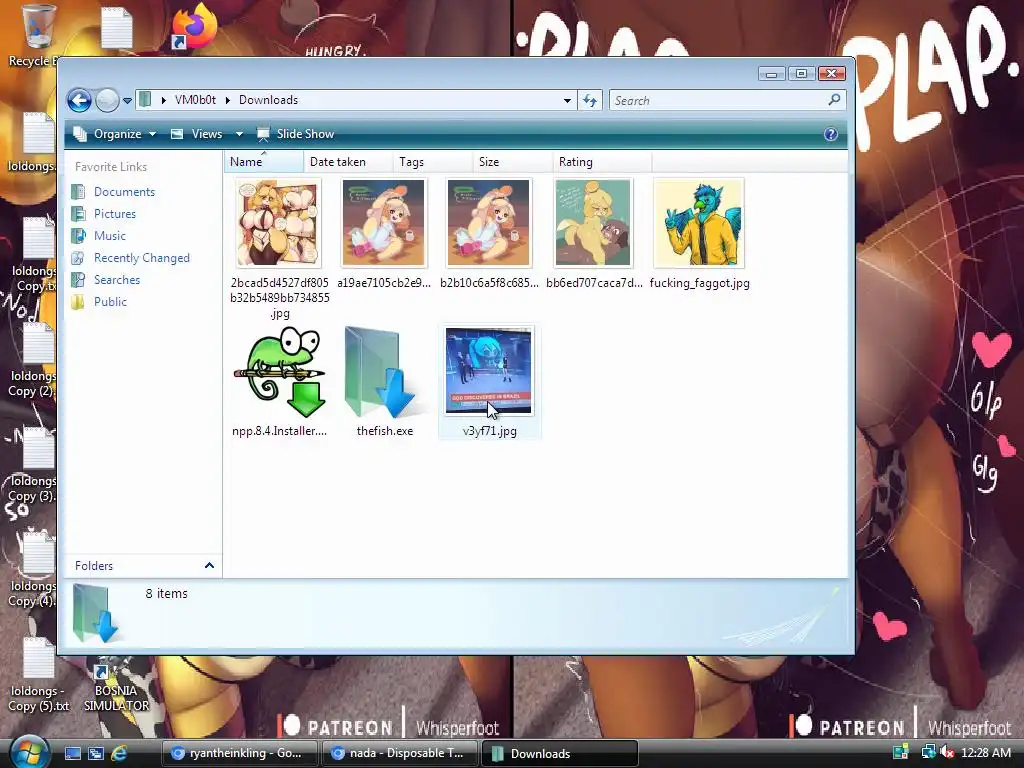This screenshot has height=768, width=1024.
Task: Click the muted volume tray icon
Action: point(946,753)
